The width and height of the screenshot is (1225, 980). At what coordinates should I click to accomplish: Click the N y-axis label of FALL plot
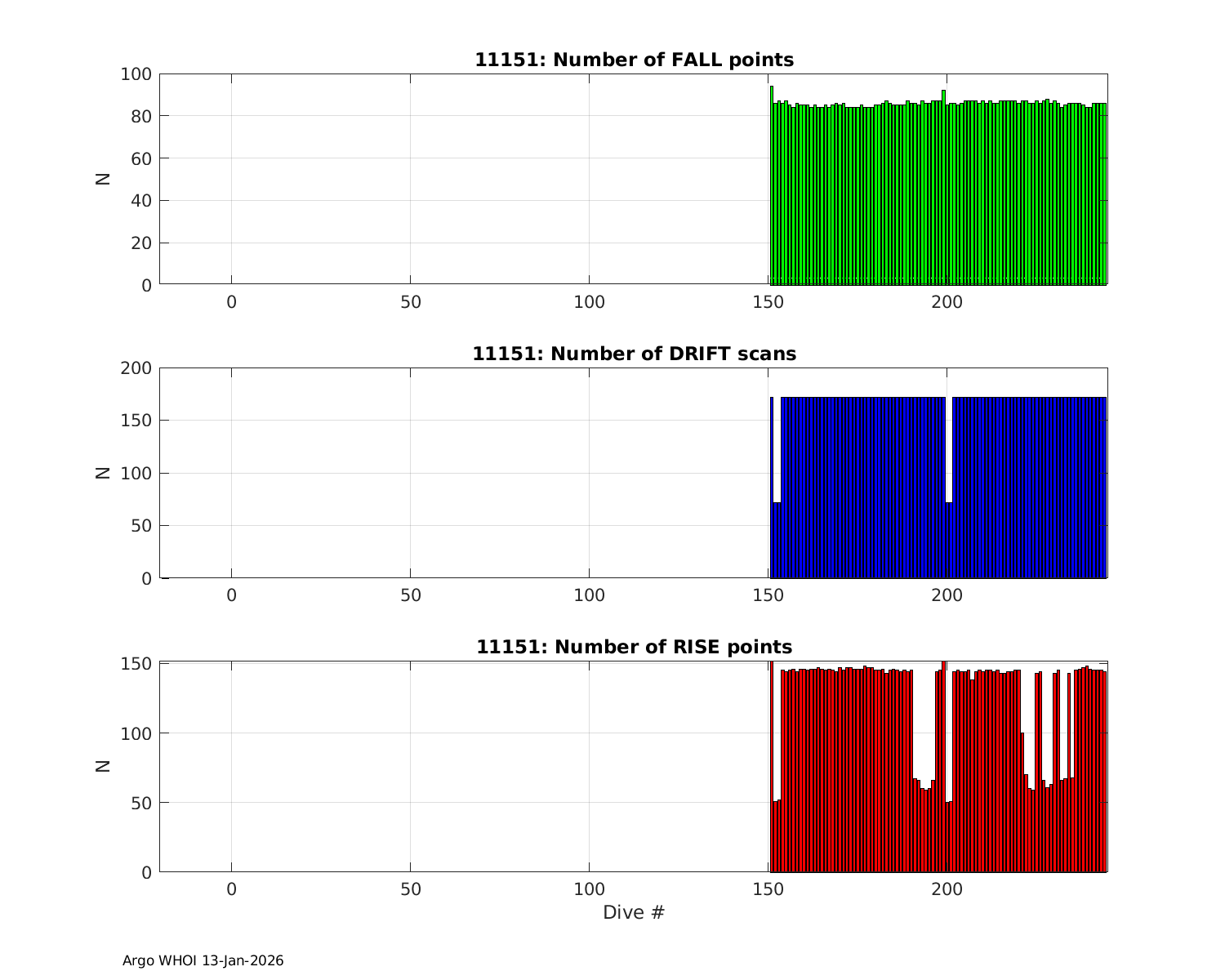point(103,179)
